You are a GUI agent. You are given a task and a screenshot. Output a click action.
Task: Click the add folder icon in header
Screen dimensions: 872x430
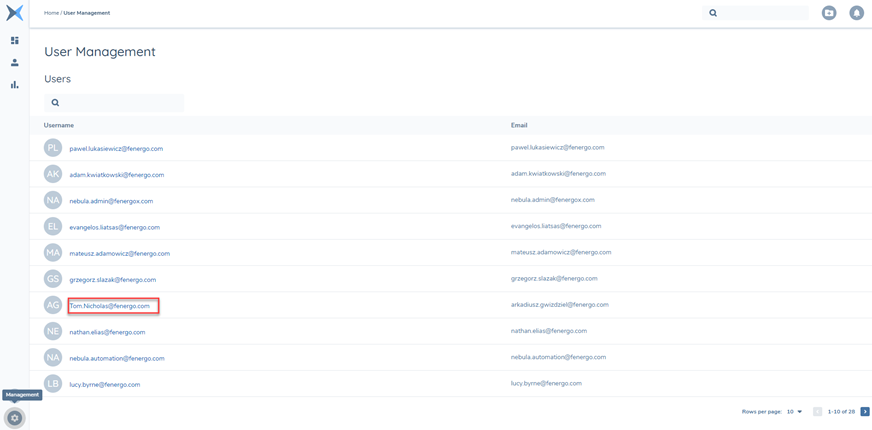point(829,13)
